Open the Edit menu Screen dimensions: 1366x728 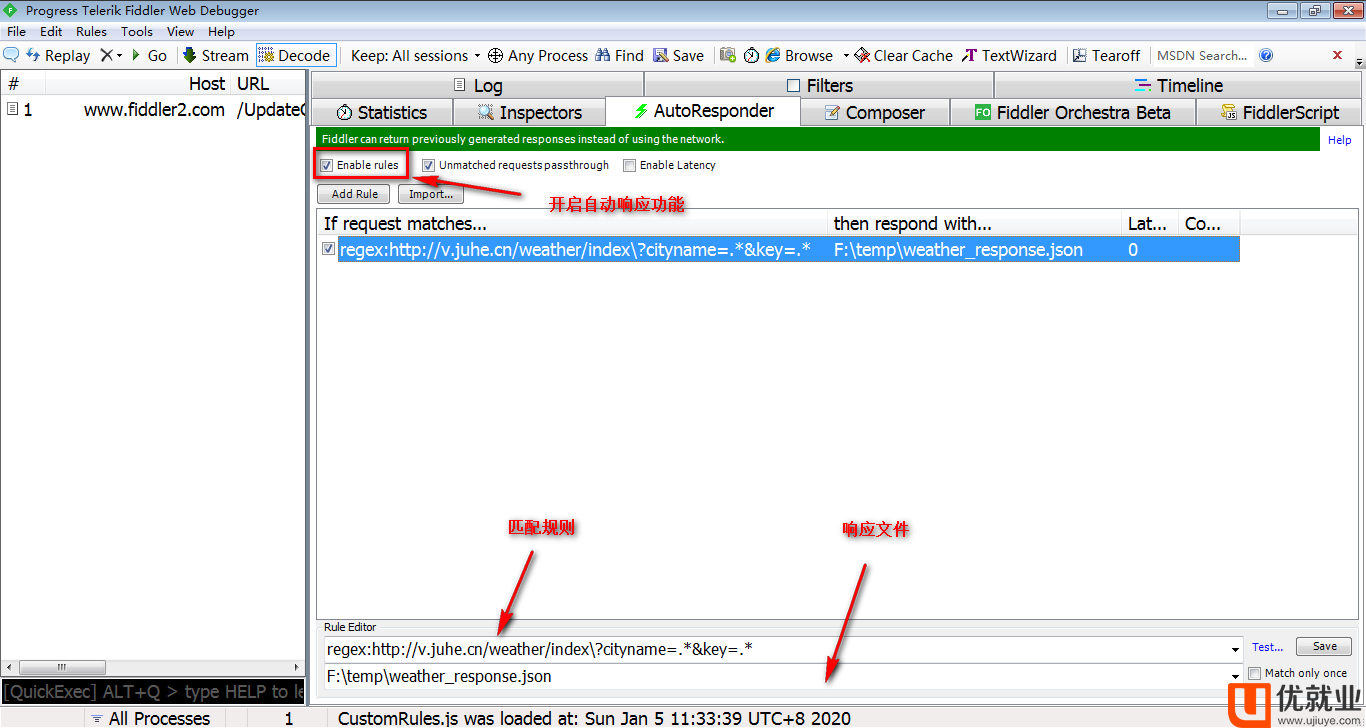51,32
